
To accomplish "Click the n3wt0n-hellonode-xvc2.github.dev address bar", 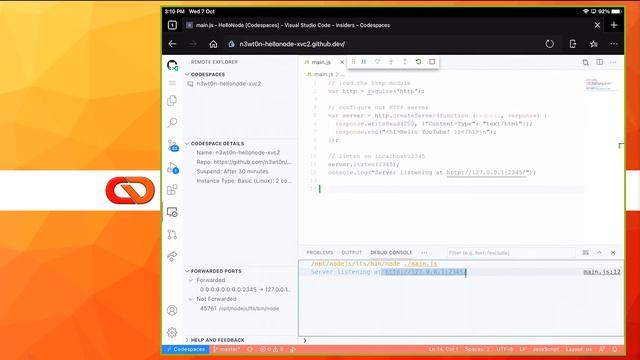I will [x=292, y=44].
